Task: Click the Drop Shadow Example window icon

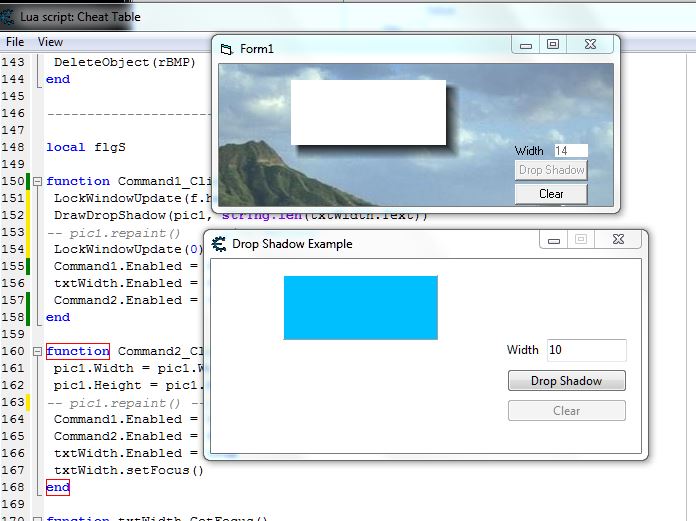Action: [218, 243]
